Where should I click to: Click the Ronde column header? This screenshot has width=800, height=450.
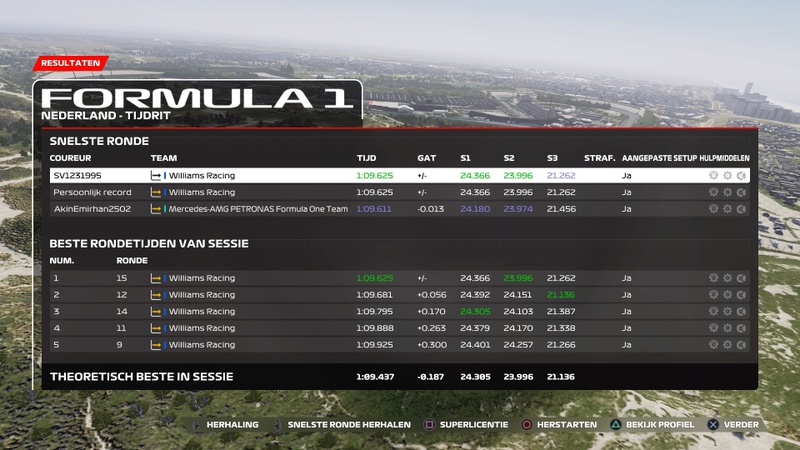132,261
